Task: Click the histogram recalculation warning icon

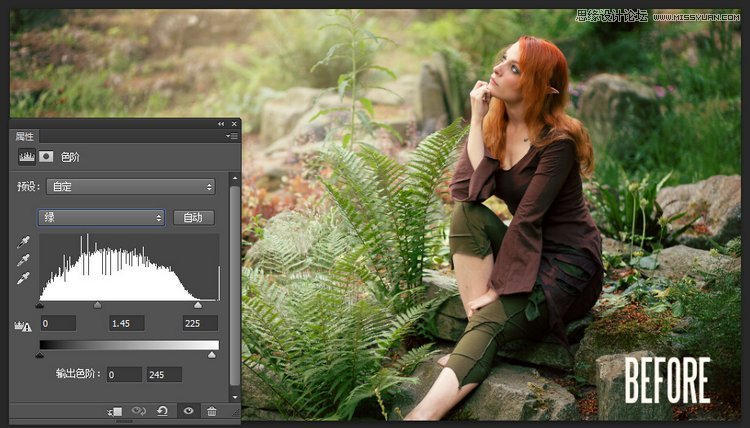Action: coord(23,327)
